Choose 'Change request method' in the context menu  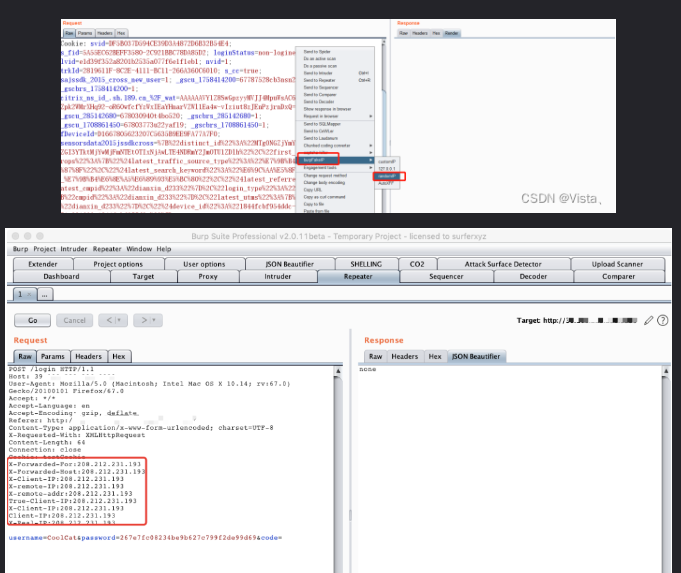click(x=325, y=176)
